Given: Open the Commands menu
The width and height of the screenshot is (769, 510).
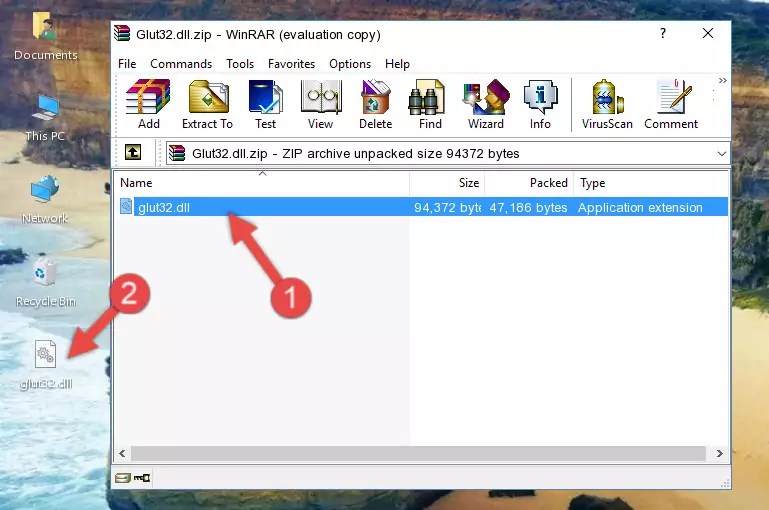Looking at the screenshot, I should coord(181,64).
